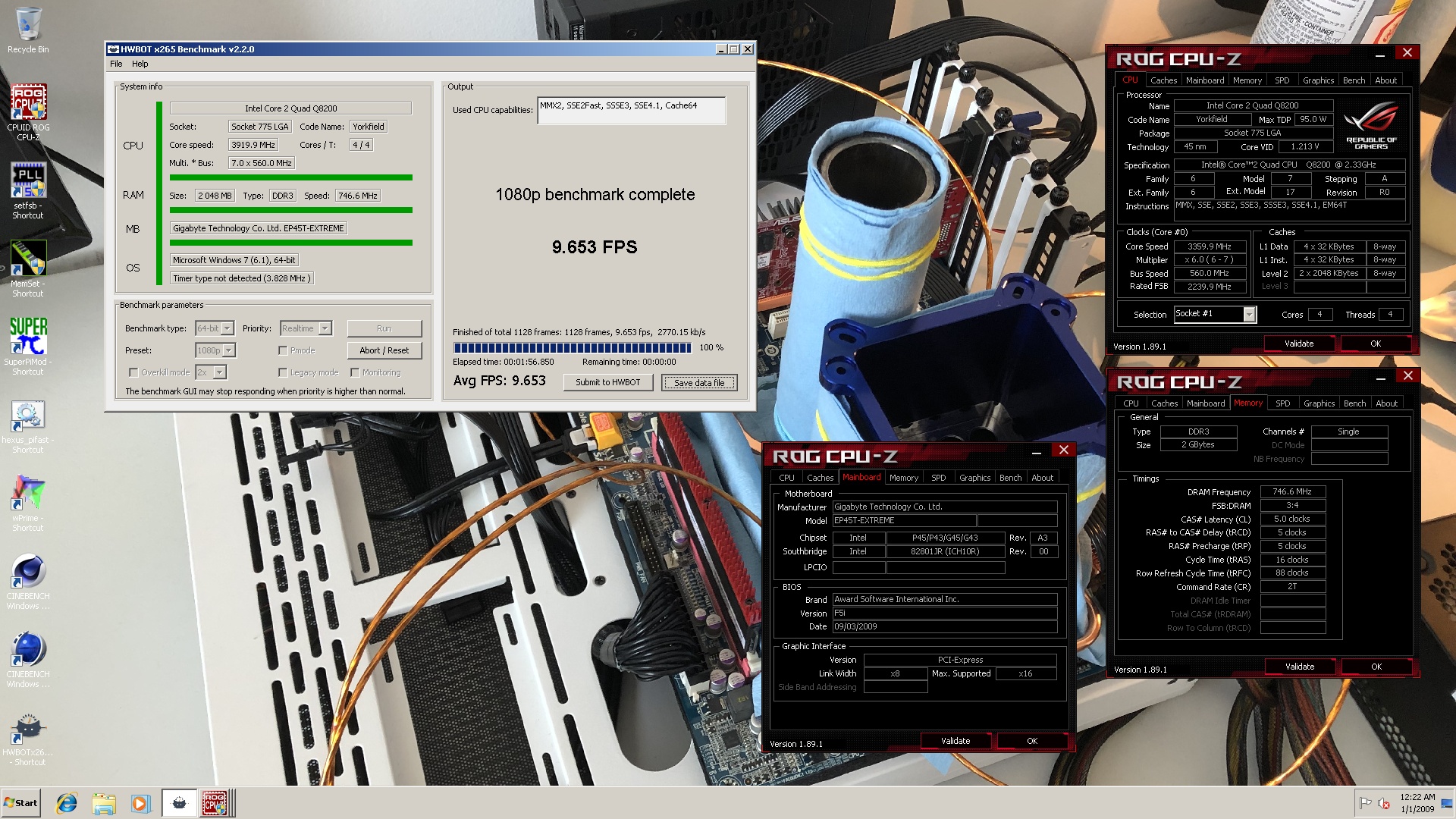Open Internet Explorer from the taskbar
This screenshot has width=1456, height=819.
67,803
